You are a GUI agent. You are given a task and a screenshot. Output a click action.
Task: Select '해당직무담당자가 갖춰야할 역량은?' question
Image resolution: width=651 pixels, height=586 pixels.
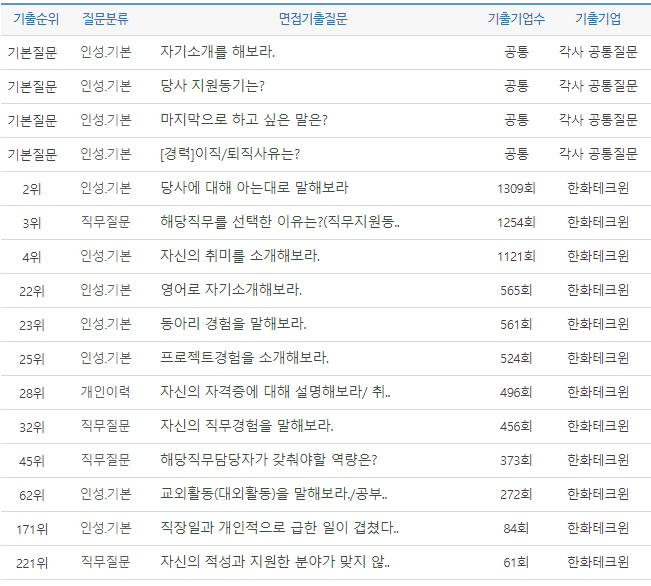point(269,460)
